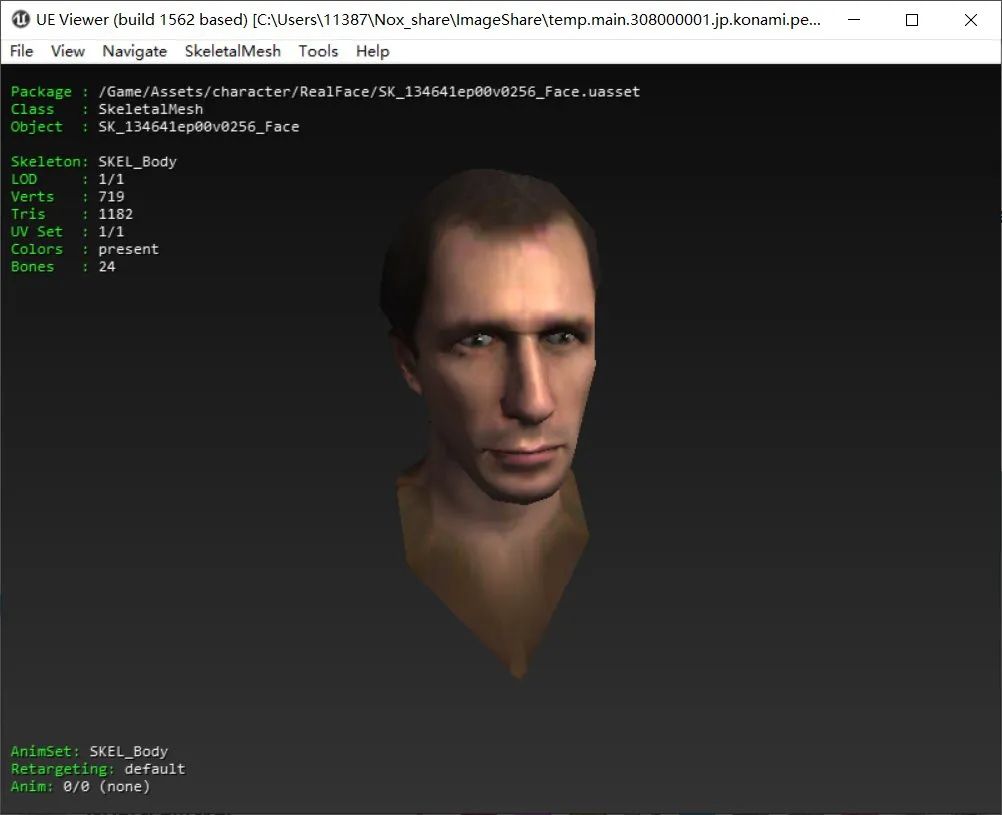Open the Help menu
The height and width of the screenshot is (815, 1002).
[373, 51]
